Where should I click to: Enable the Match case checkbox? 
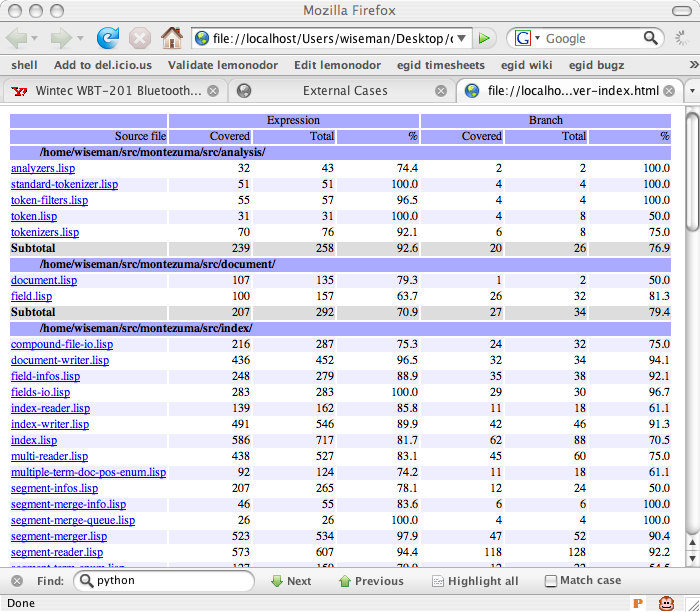[551, 581]
